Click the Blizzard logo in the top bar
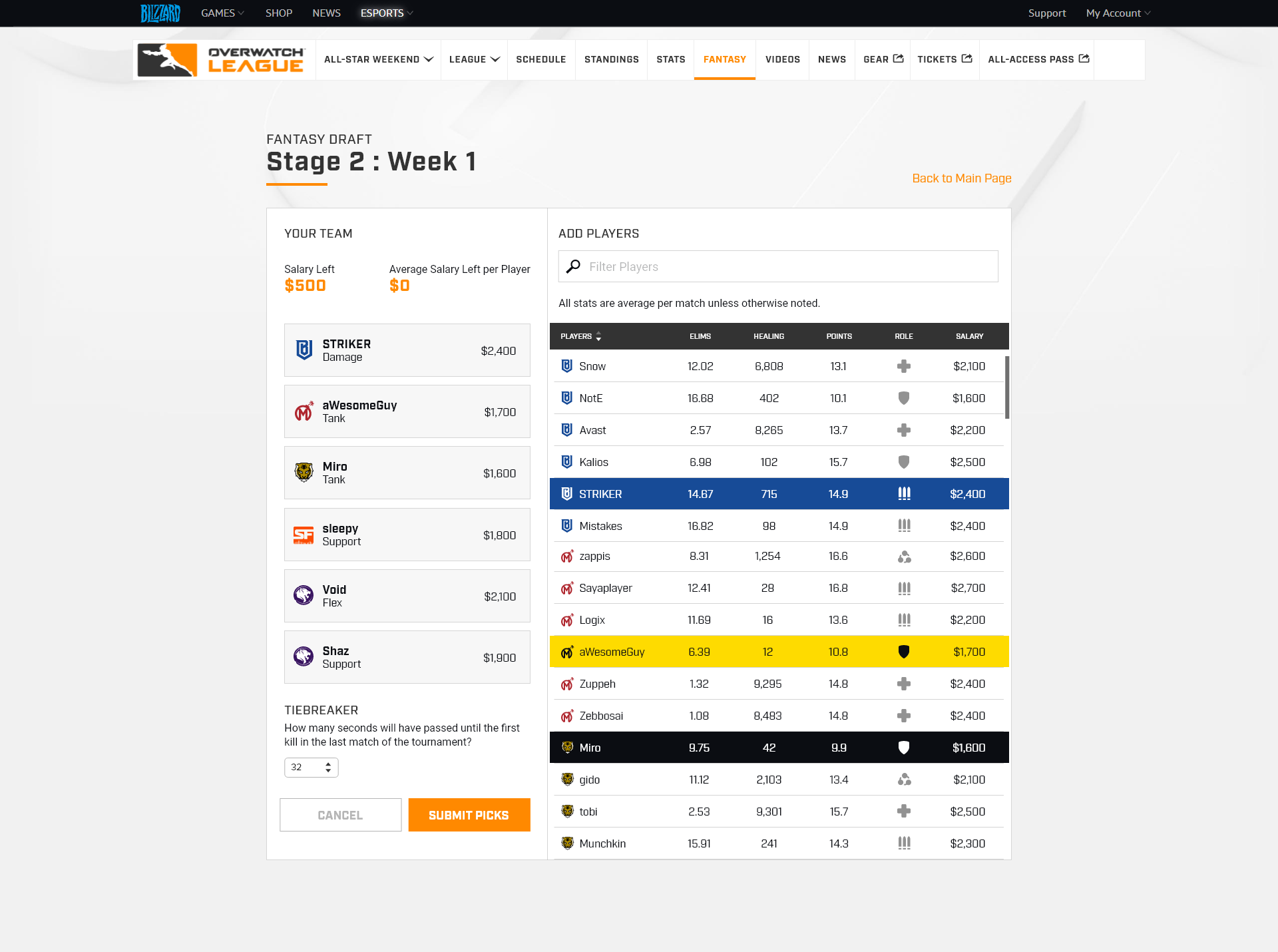 tap(160, 13)
